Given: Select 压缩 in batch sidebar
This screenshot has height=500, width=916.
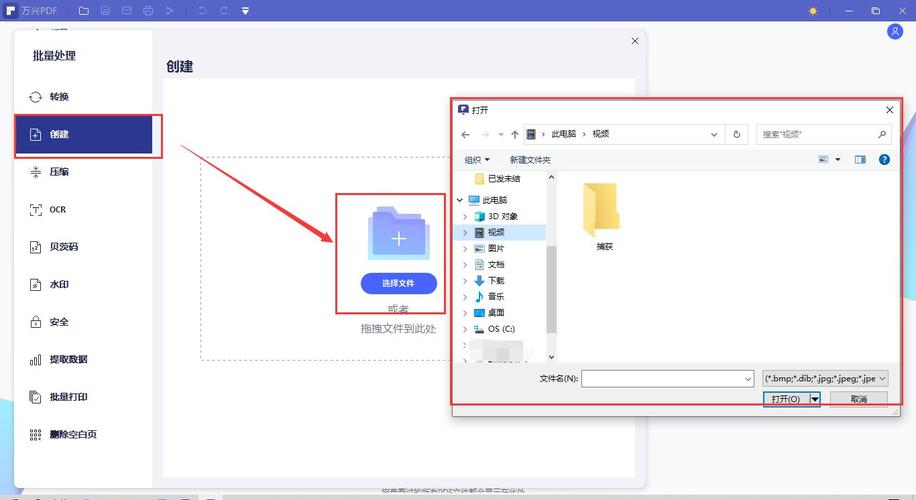Looking at the screenshot, I should [x=84, y=172].
